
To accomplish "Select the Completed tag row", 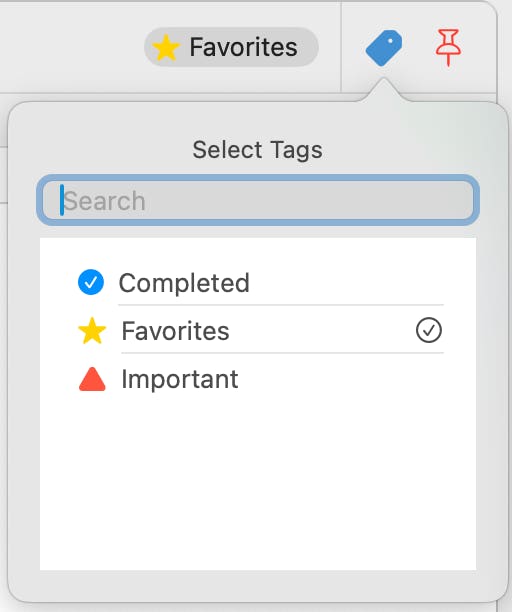I will click(x=258, y=282).
